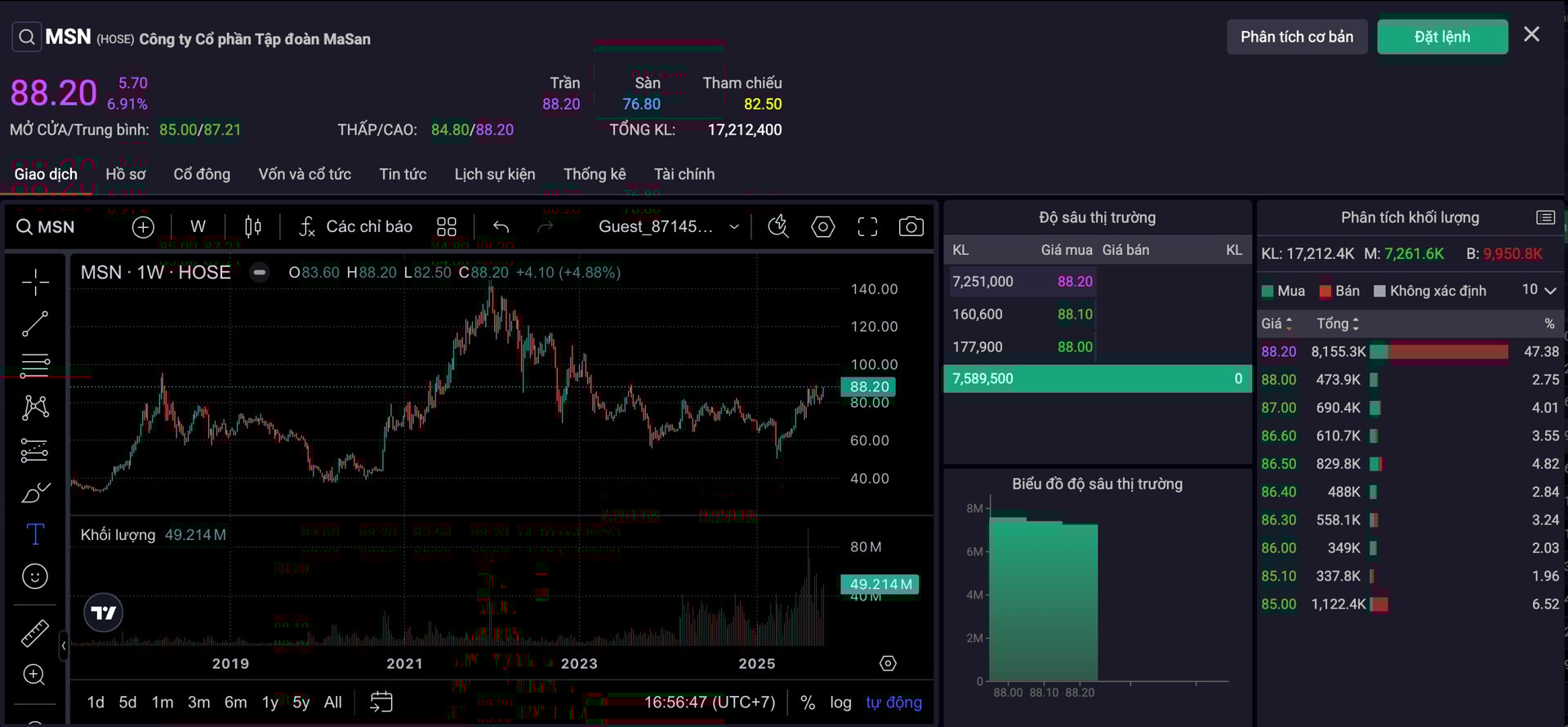Switch to the Tài chính tab
The width and height of the screenshot is (1568, 727).
[684, 174]
